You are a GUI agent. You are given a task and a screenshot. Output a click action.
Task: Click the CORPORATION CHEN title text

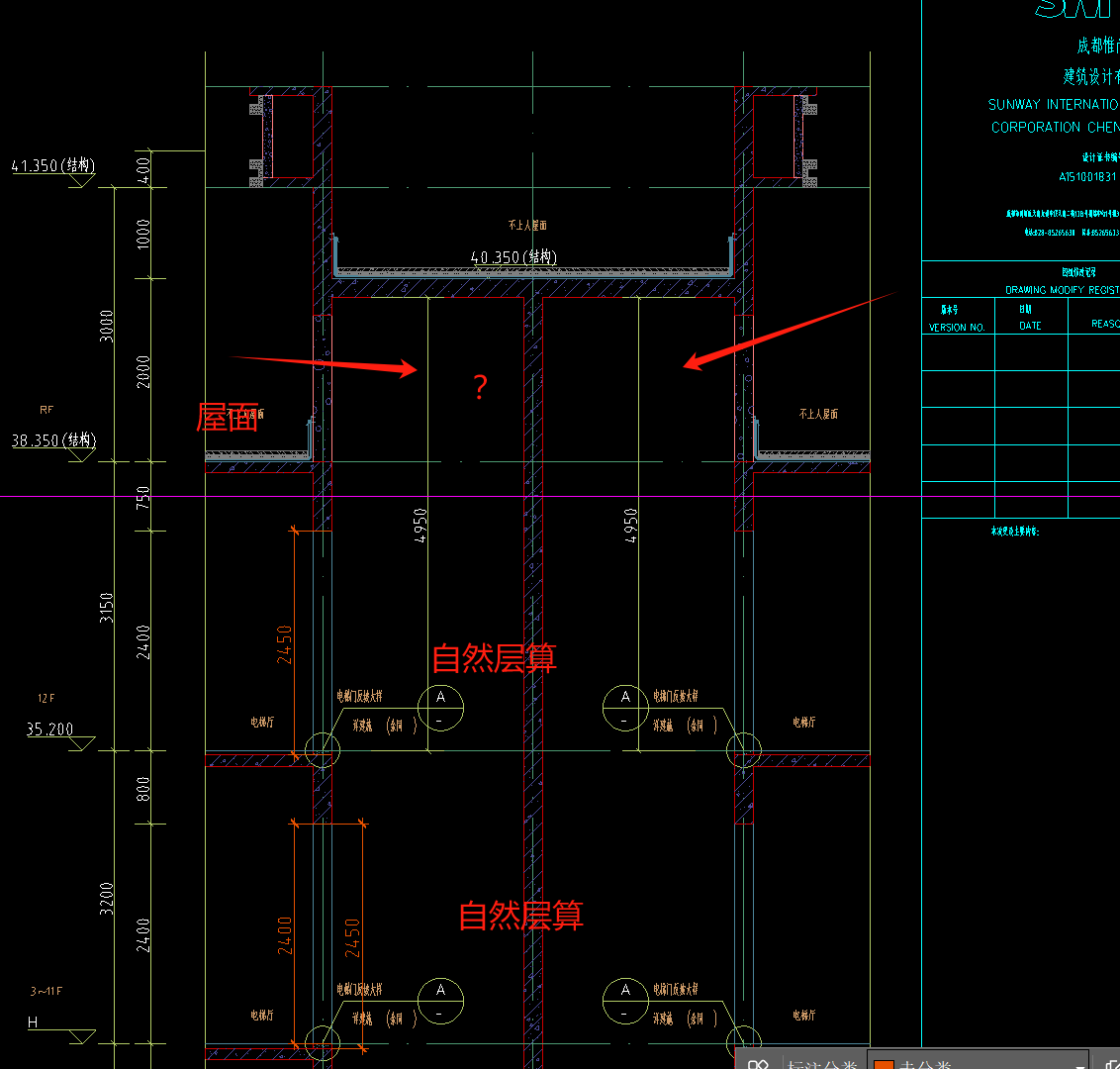tap(1055, 128)
